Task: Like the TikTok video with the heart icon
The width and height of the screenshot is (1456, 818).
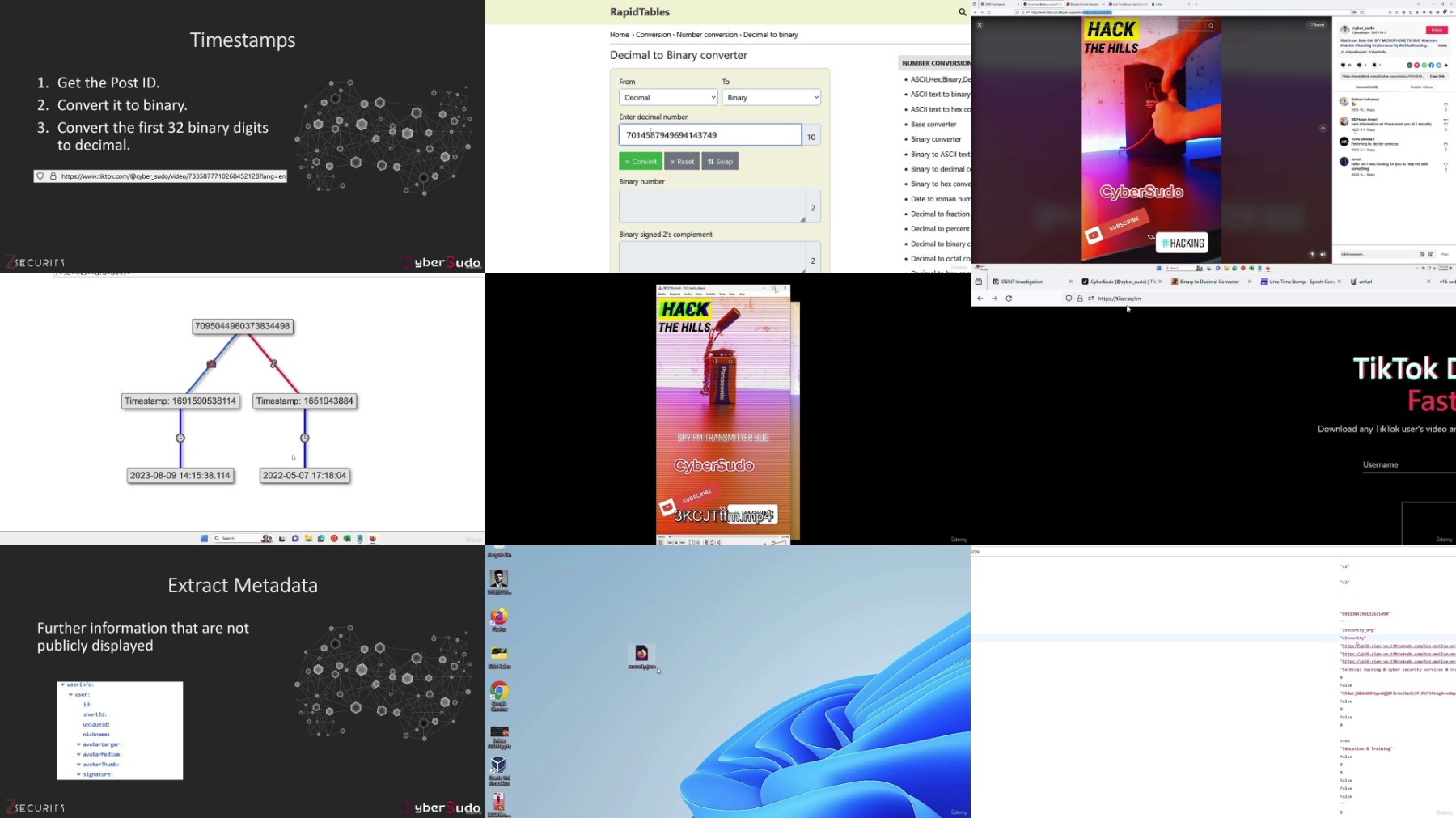Action: [1344, 65]
